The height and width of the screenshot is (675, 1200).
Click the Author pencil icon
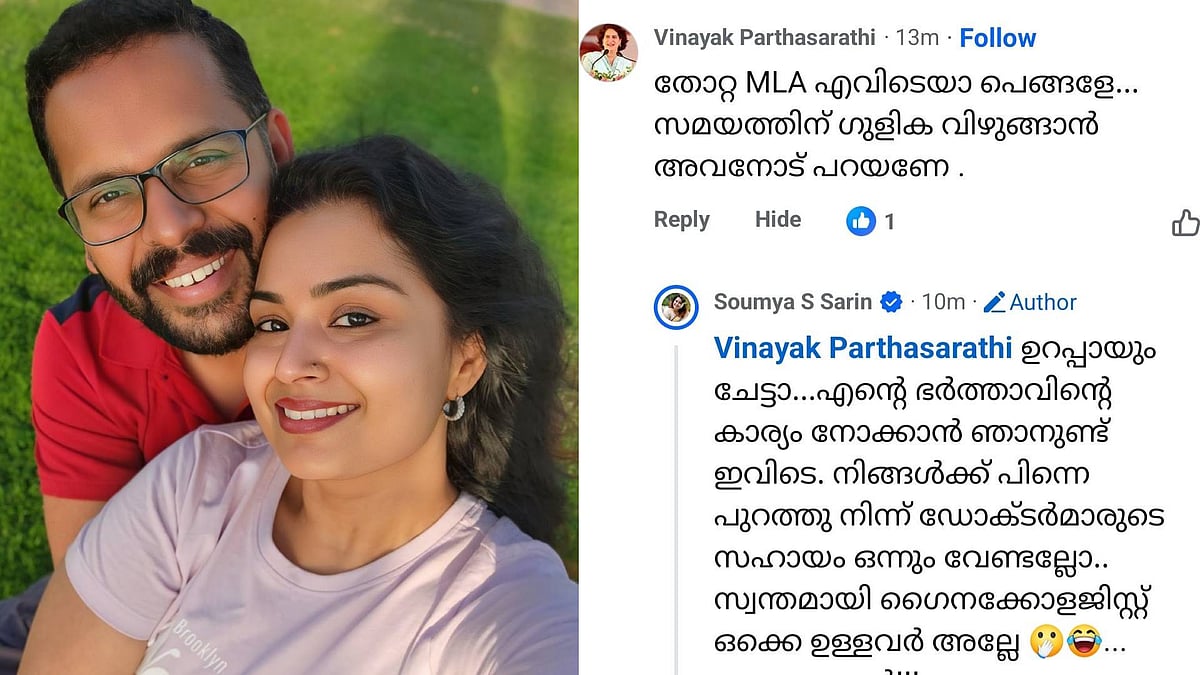(x=994, y=302)
